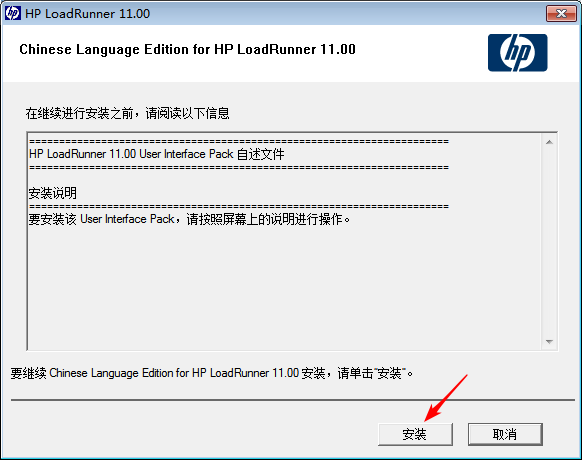Click the HP icon in the title bar
582x460 pixels.
[x=12, y=13]
